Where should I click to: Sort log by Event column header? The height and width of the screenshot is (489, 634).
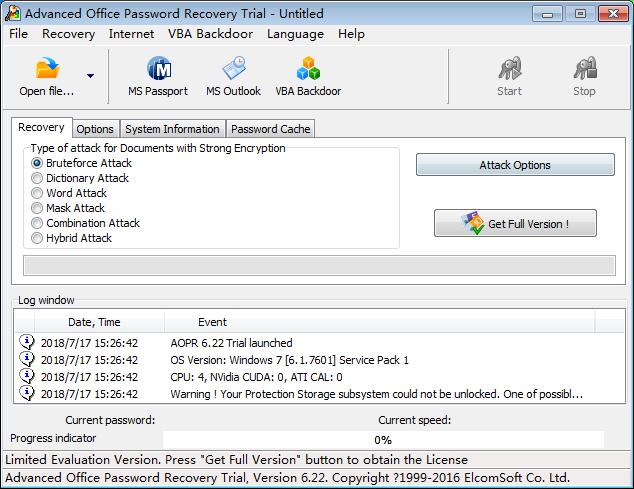coord(380,322)
